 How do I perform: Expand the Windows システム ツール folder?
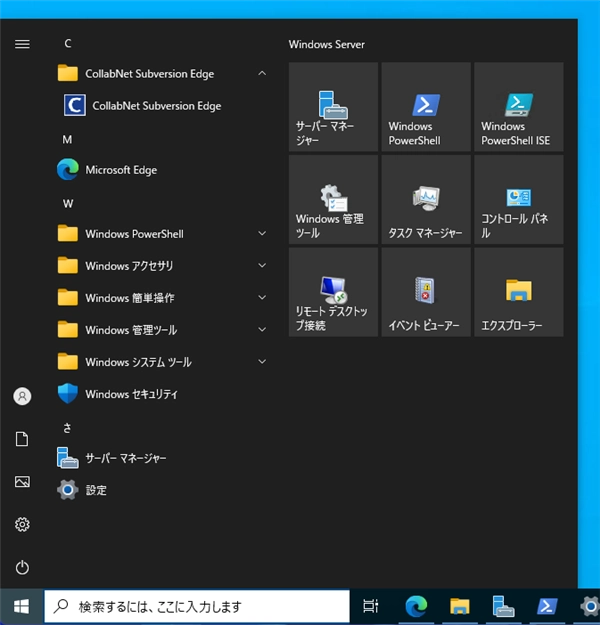[262, 362]
